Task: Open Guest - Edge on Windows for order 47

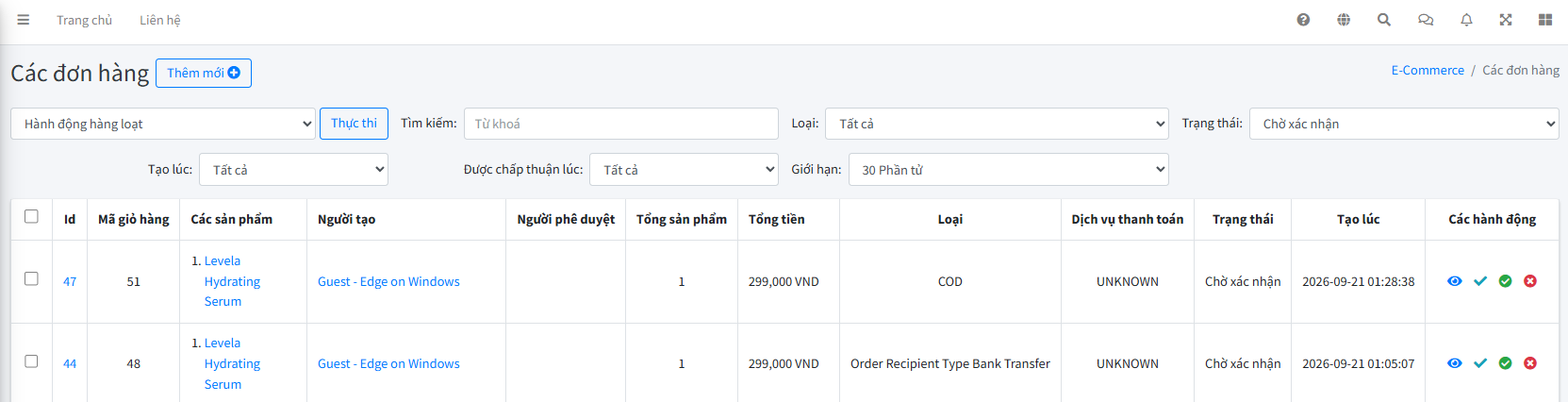Action: pos(388,281)
